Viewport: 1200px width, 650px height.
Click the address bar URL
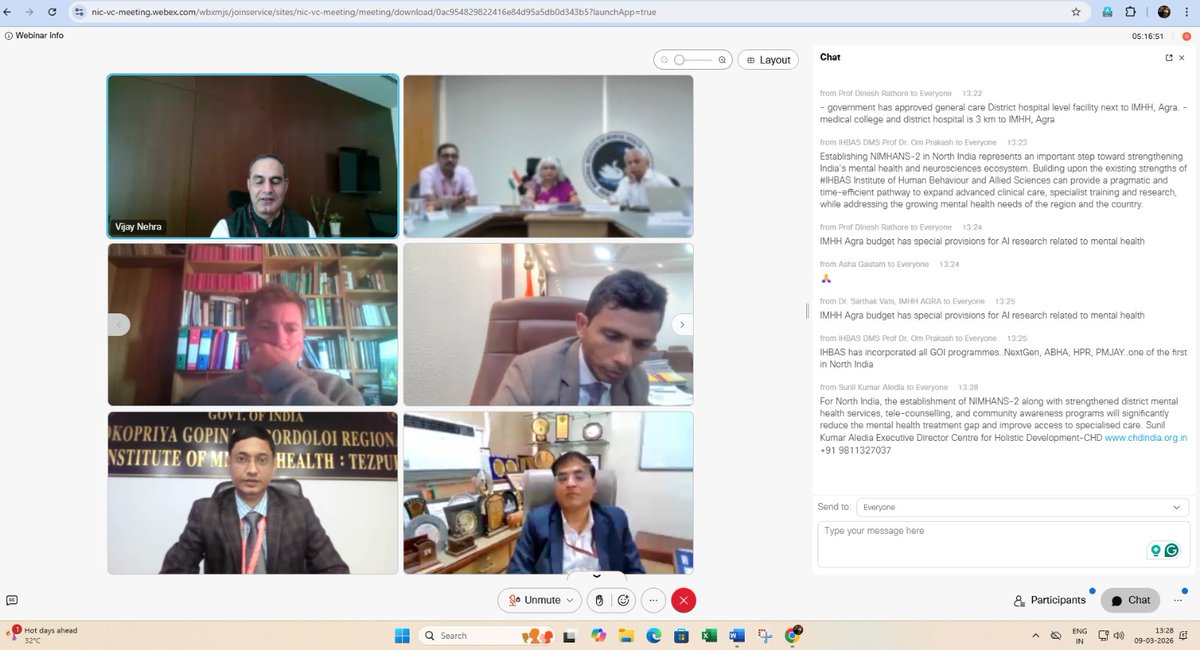tap(374, 12)
